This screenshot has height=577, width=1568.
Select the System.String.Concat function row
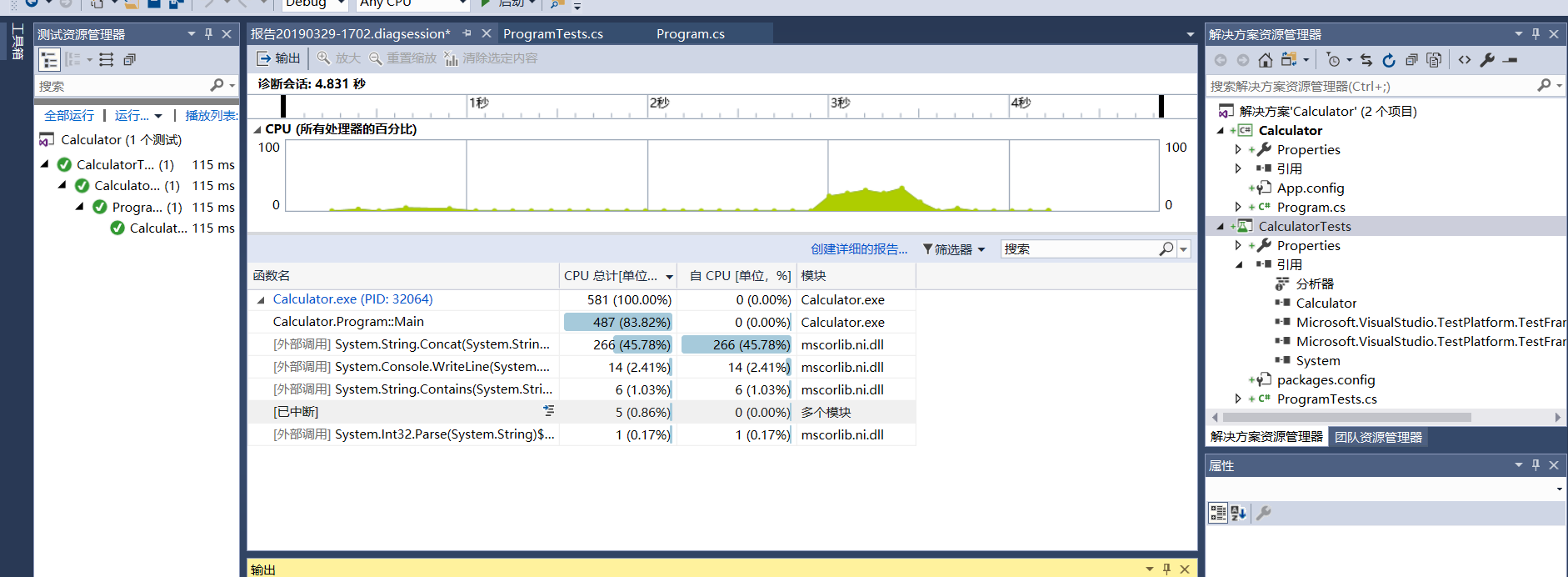pos(582,344)
